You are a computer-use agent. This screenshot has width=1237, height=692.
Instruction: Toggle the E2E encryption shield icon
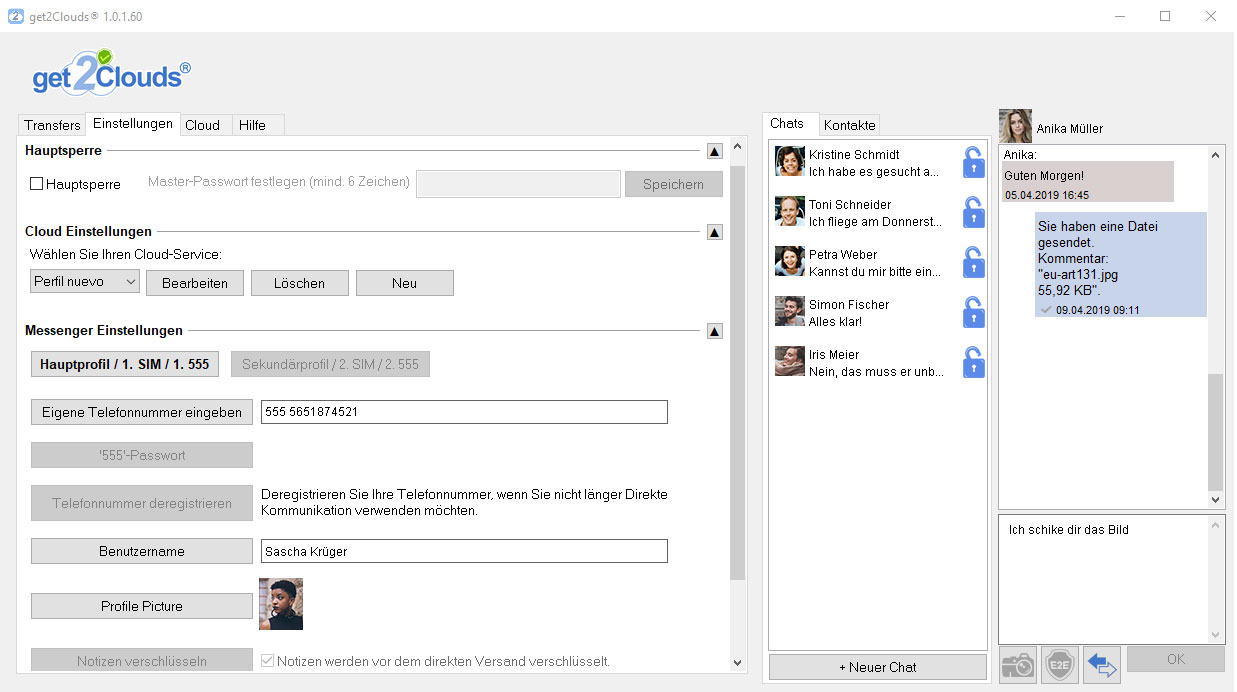pyautogui.click(x=1059, y=665)
